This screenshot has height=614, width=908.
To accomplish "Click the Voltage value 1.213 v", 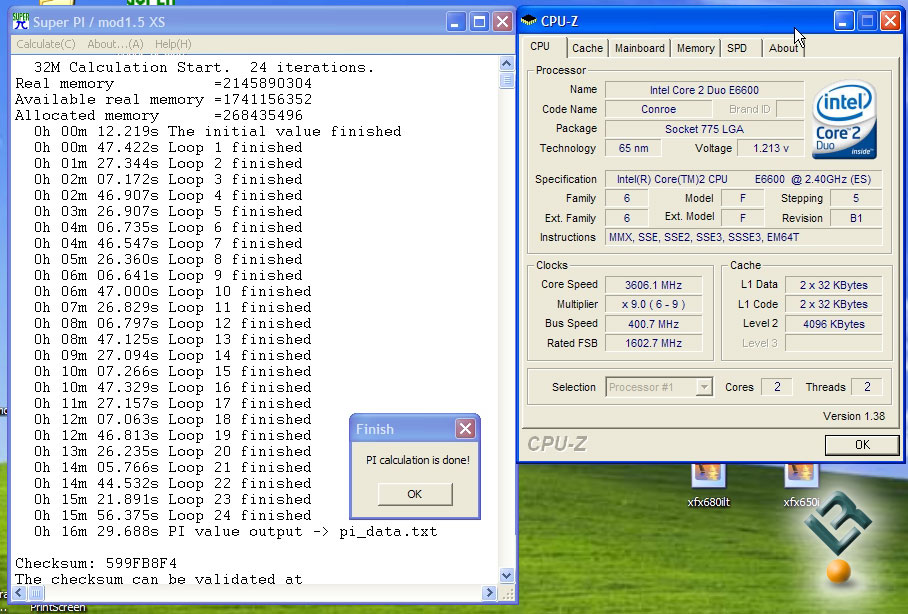I will (771, 148).
